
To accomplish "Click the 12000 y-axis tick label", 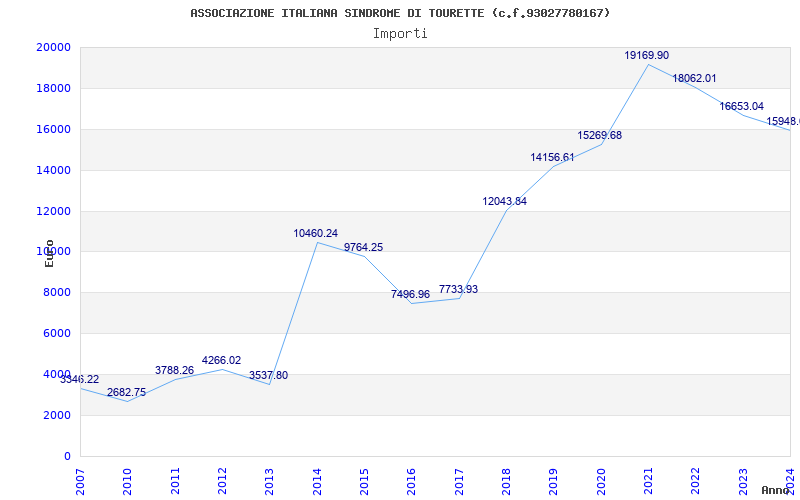I will tap(53, 211).
